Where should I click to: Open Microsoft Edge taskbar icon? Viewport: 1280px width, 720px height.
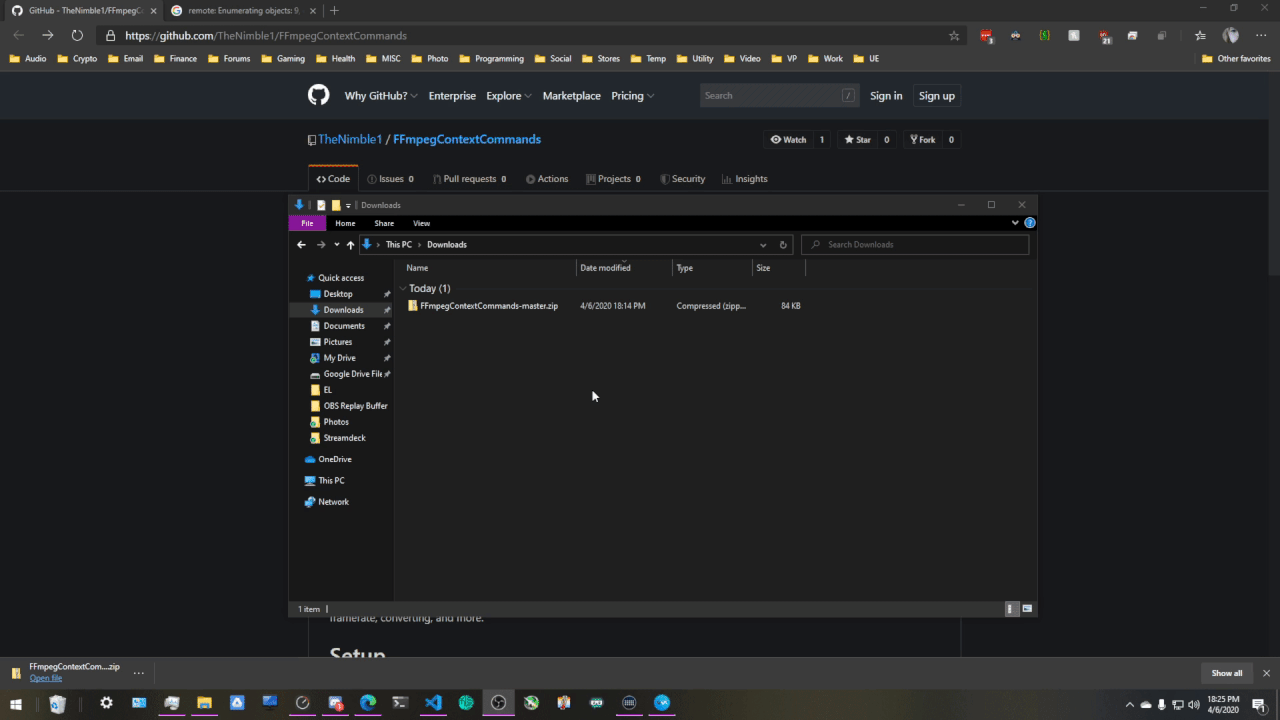[x=367, y=703]
